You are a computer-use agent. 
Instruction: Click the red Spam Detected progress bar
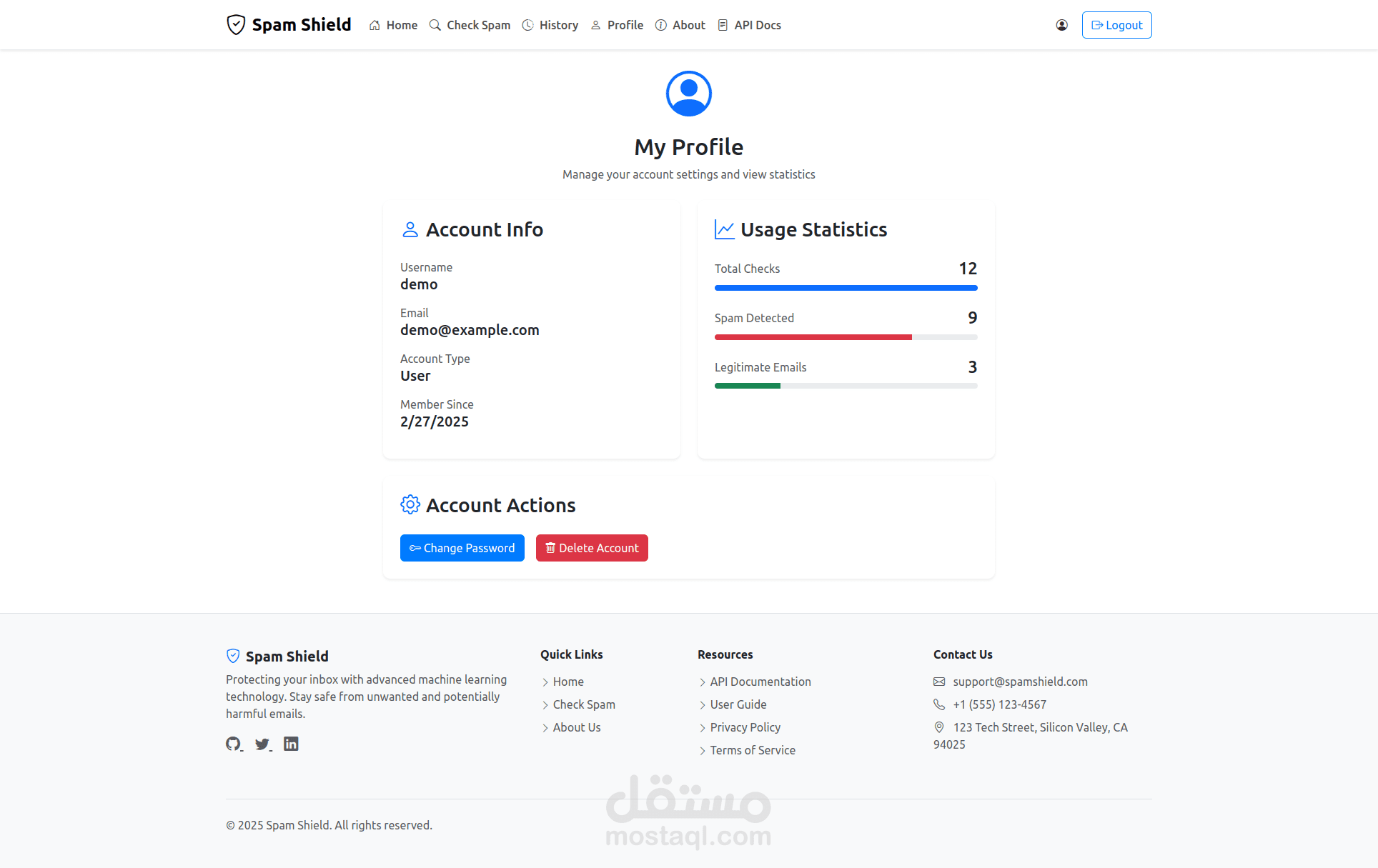813,337
